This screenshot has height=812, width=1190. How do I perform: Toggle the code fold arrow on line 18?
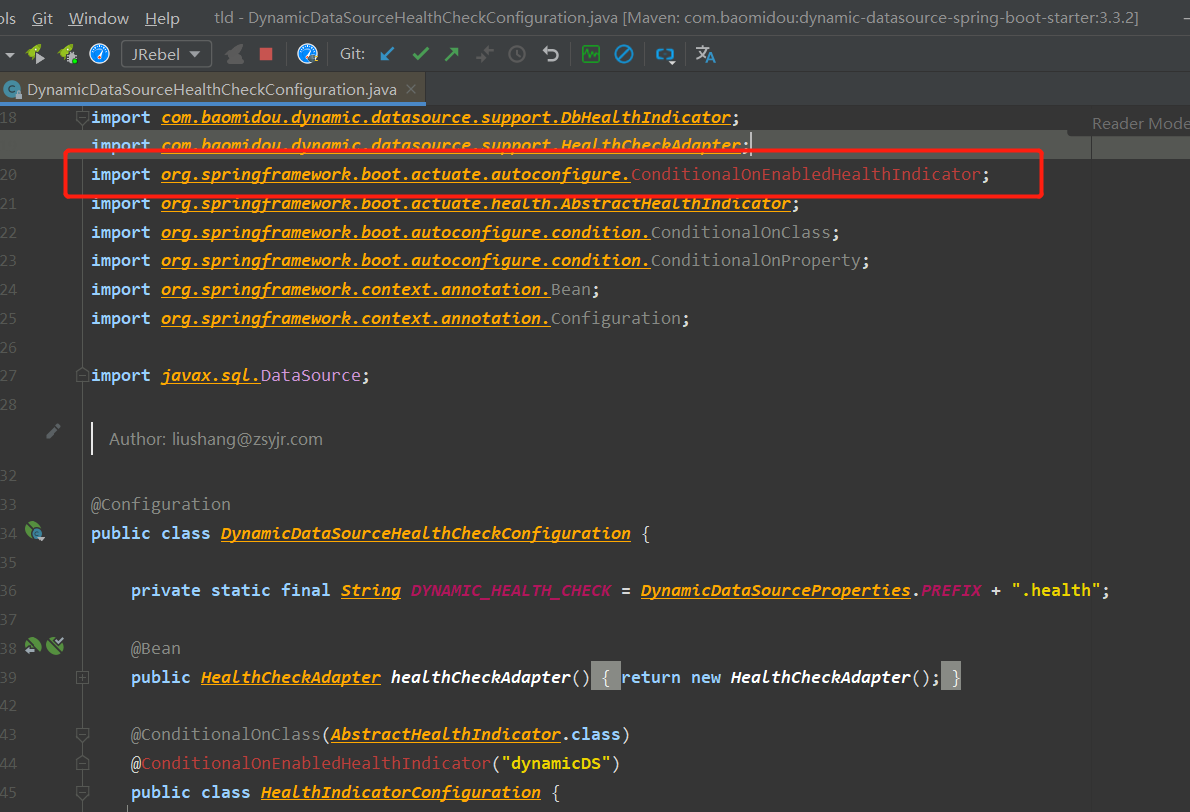82,117
